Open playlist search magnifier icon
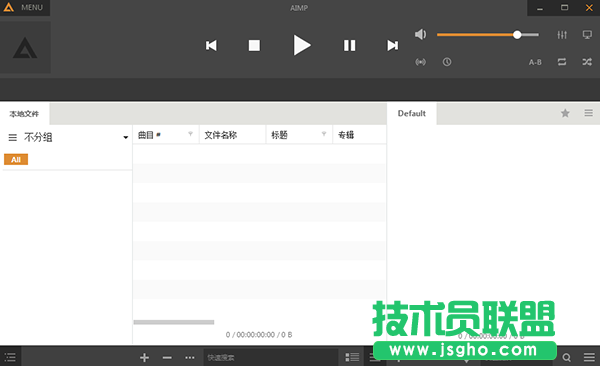 pos(566,358)
